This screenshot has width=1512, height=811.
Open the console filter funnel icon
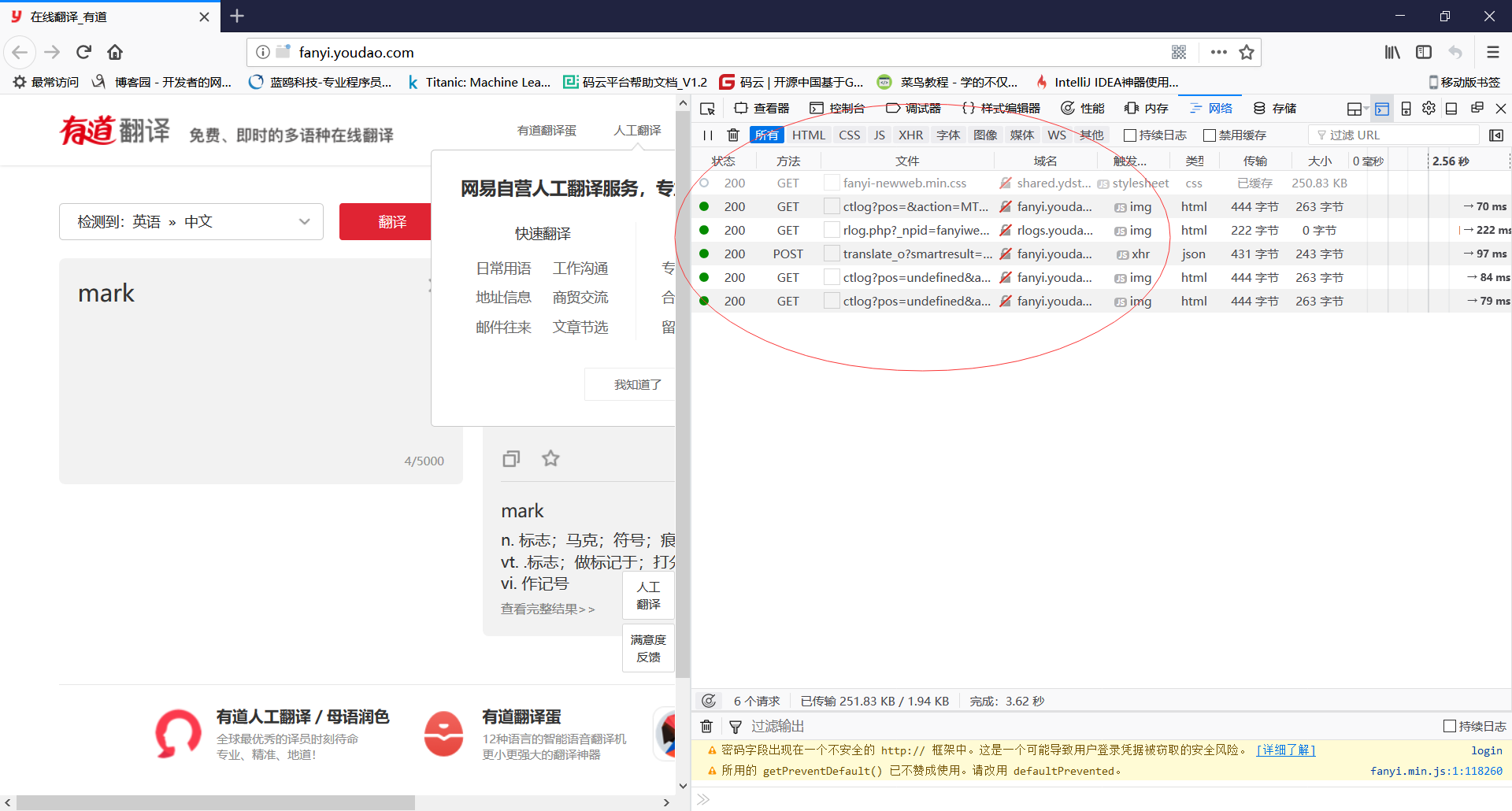click(736, 727)
